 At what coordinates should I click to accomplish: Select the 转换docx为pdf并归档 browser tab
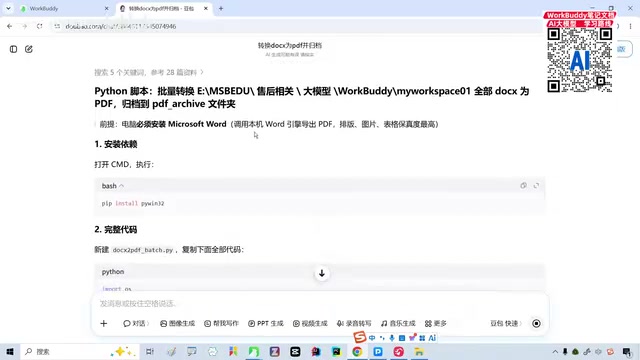click(x=161, y=9)
